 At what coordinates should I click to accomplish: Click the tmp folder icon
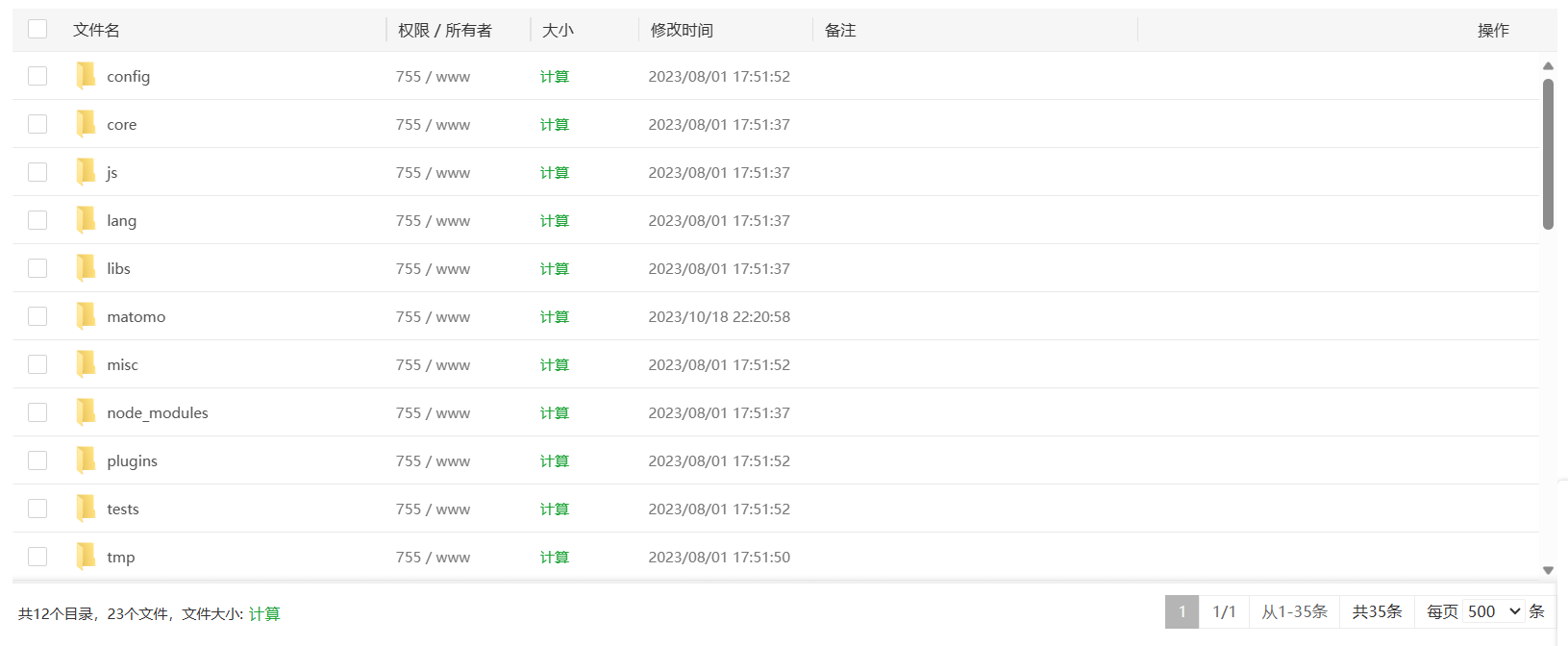pyautogui.click(x=87, y=557)
